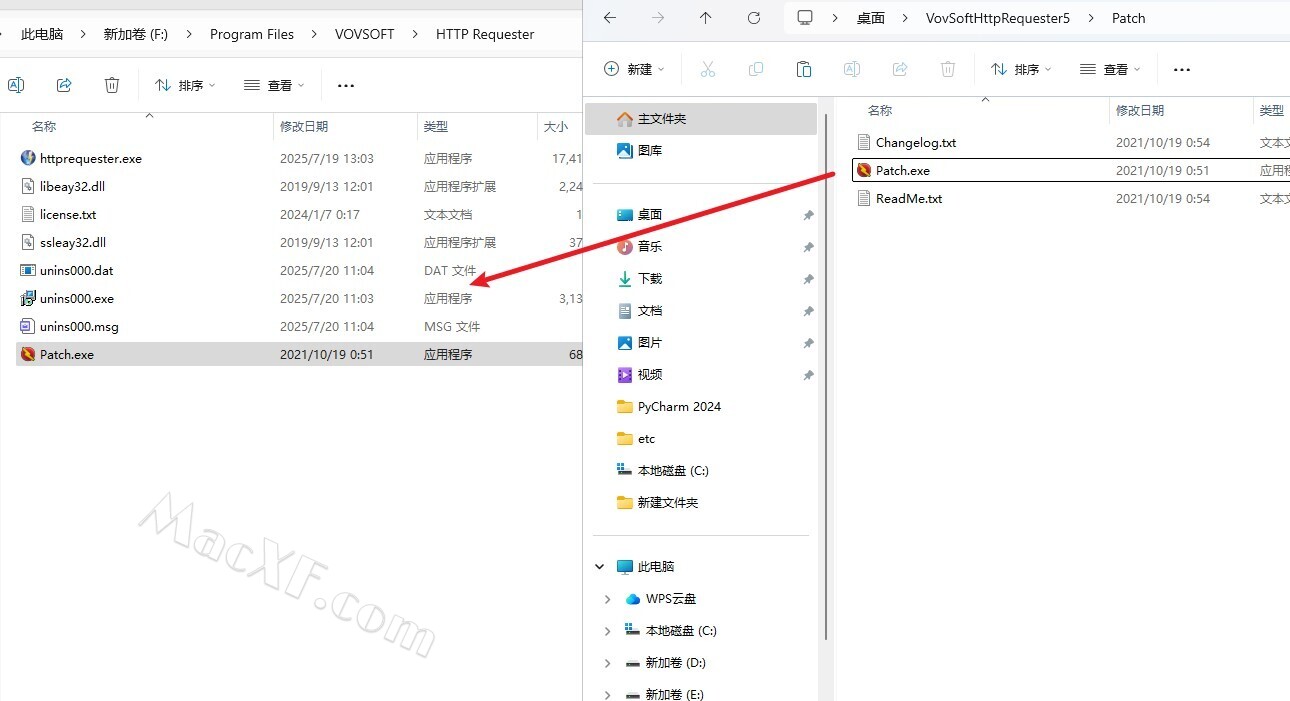This screenshot has width=1290, height=701.
Task: Expand 本地磁盘 (C:) under 此电脑
Action: click(x=607, y=630)
